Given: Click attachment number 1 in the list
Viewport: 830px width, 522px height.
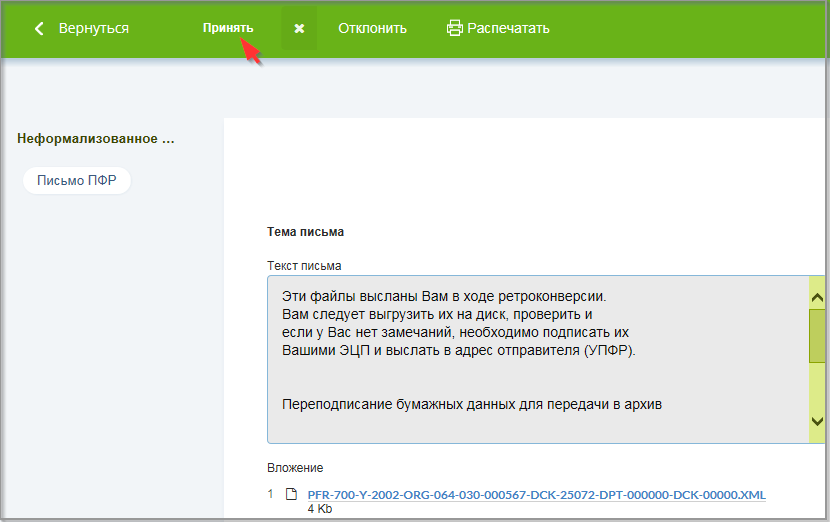Looking at the screenshot, I should pyautogui.click(x=270, y=495).
